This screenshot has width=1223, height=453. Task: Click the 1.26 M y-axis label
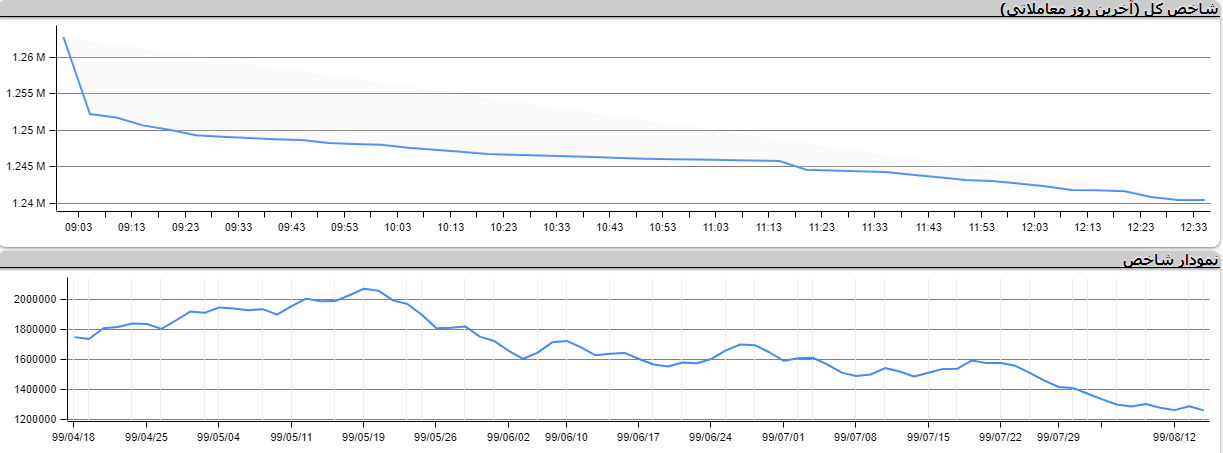[x=28, y=57]
